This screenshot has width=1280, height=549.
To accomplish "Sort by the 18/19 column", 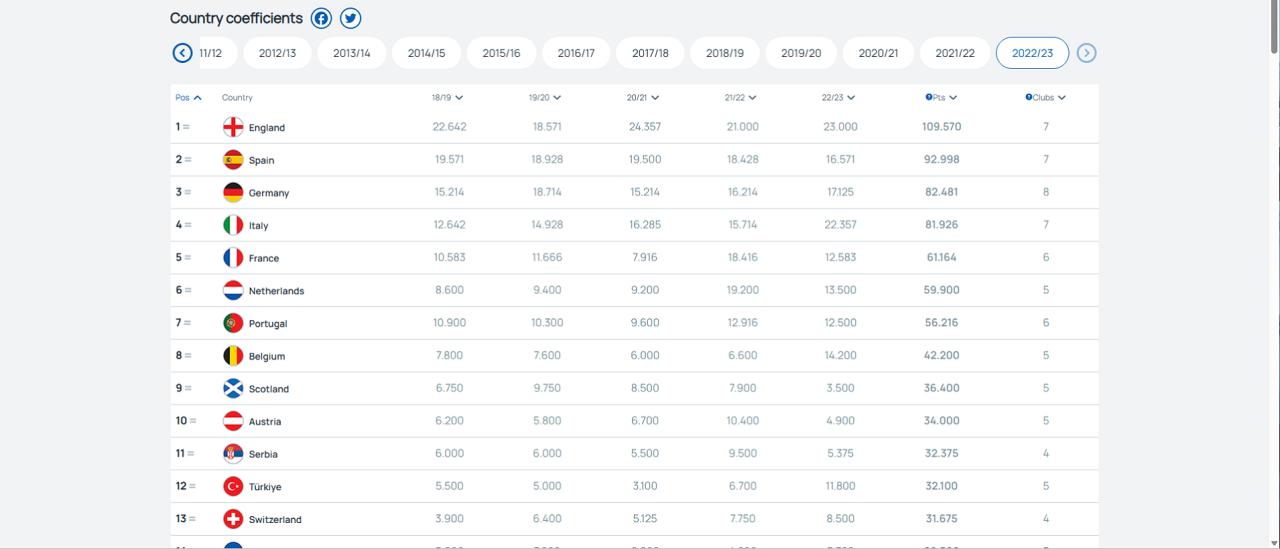I will point(447,98).
